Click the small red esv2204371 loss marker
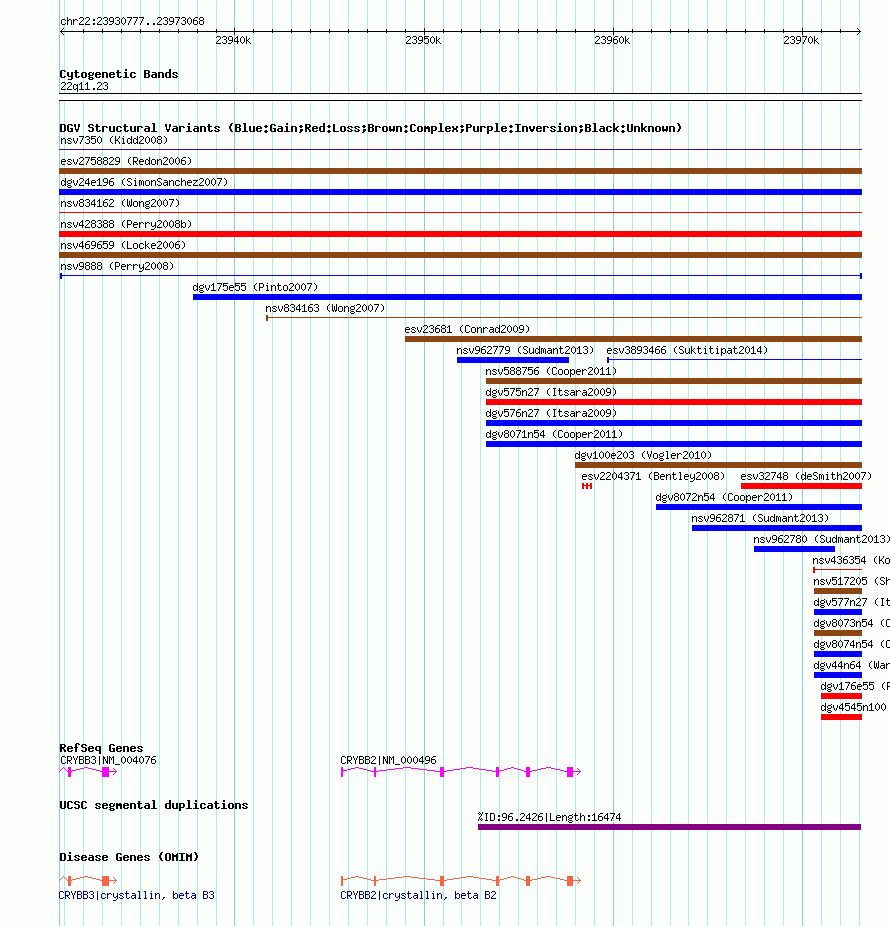890x926 pixels. 587,486
